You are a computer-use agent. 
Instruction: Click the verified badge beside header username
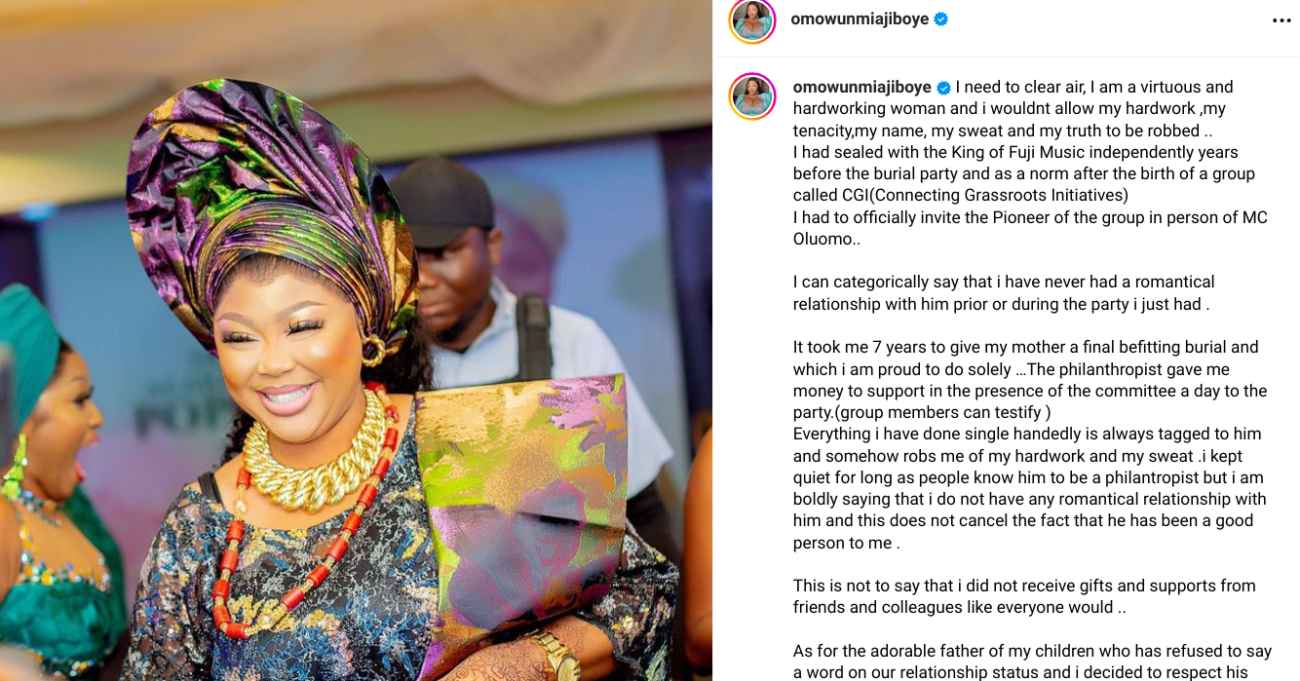pos(940,19)
